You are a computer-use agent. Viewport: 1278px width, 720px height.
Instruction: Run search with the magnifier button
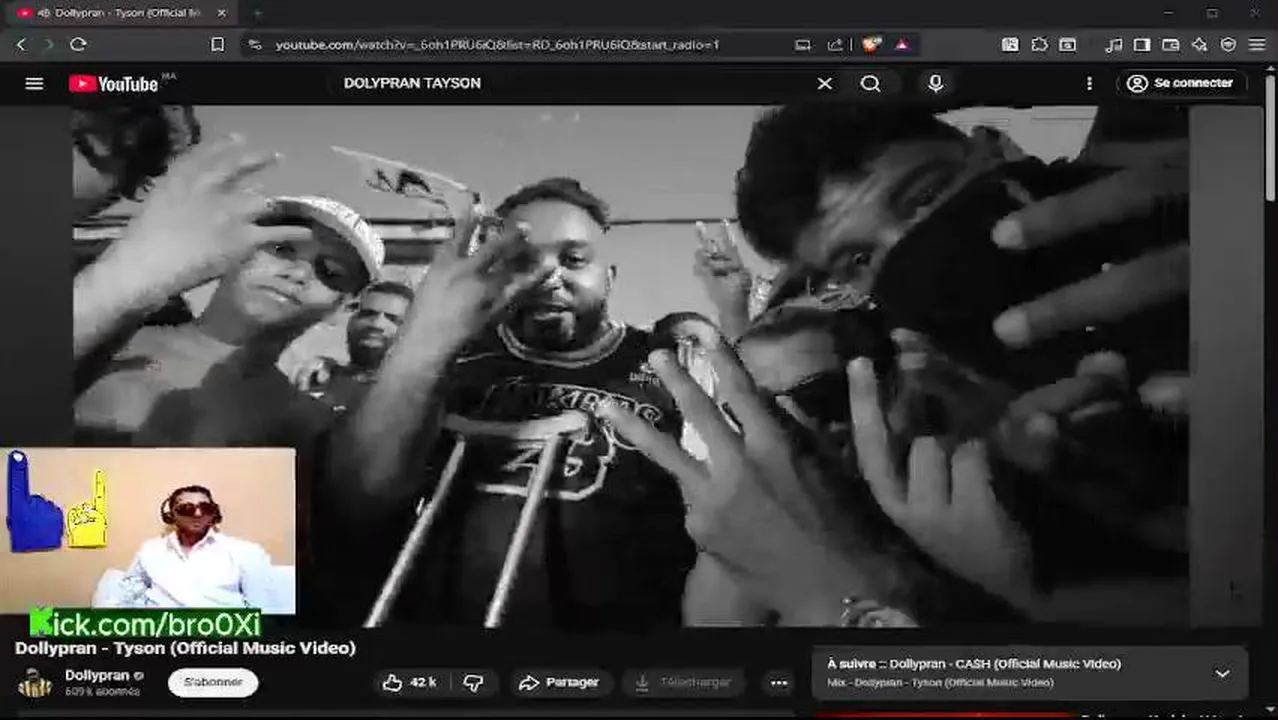(871, 84)
